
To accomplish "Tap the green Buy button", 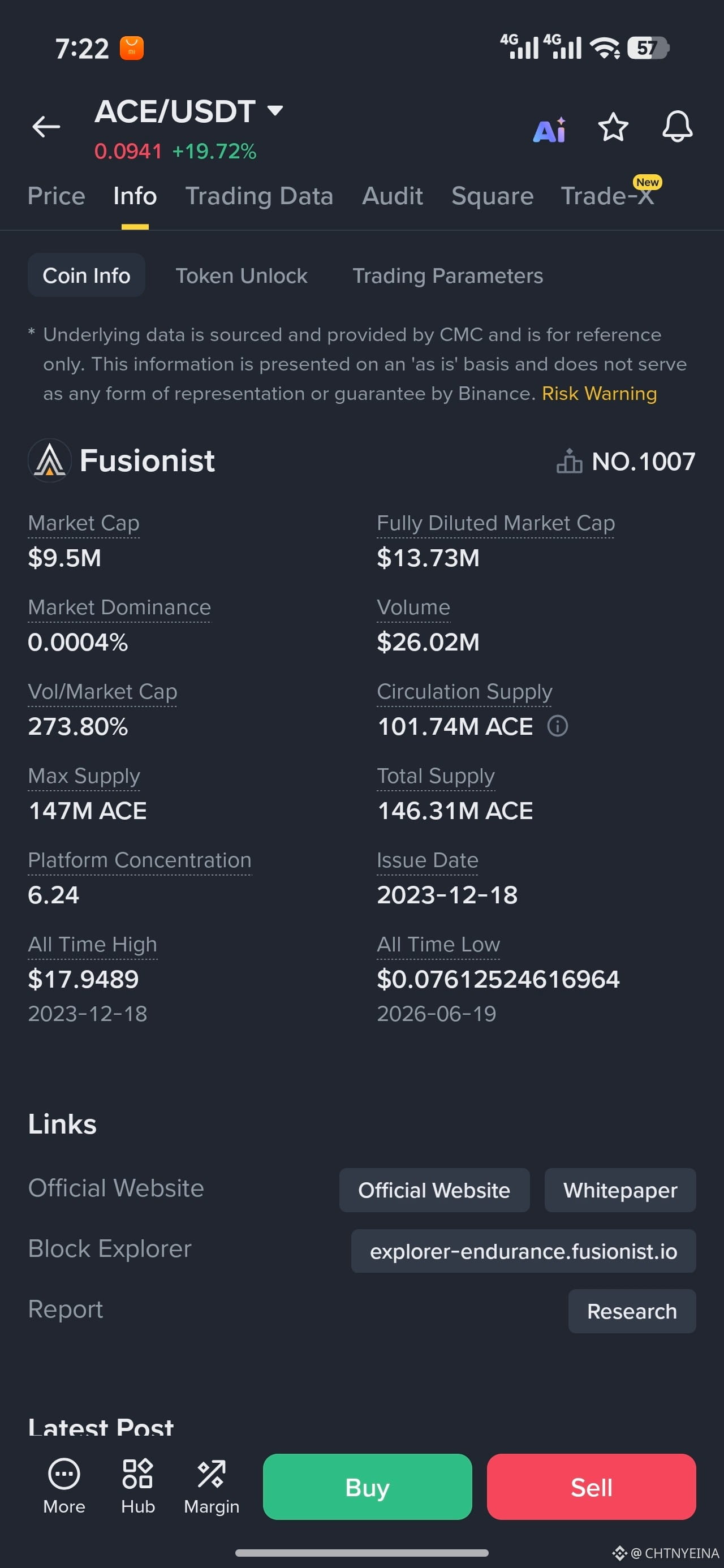I will [x=367, y=1487].
